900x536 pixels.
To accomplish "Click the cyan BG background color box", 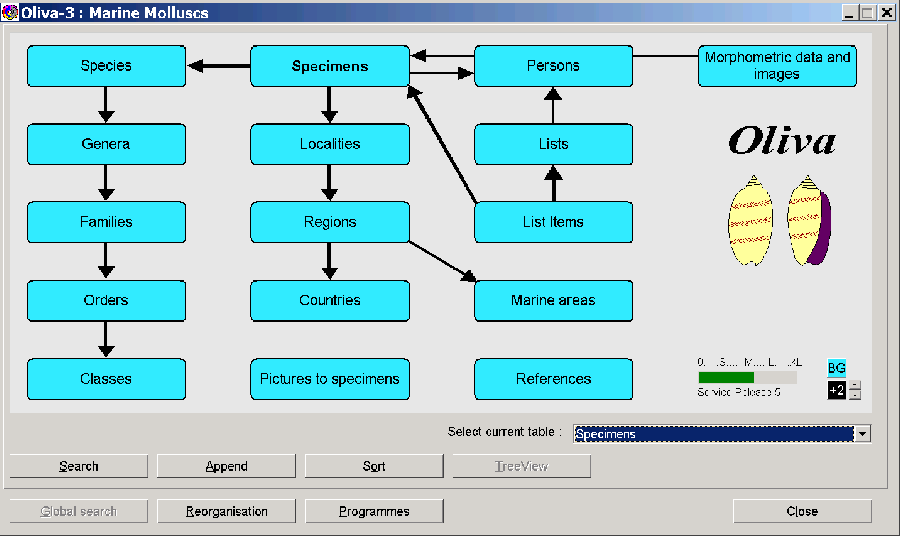I will [x=836, y=368].
